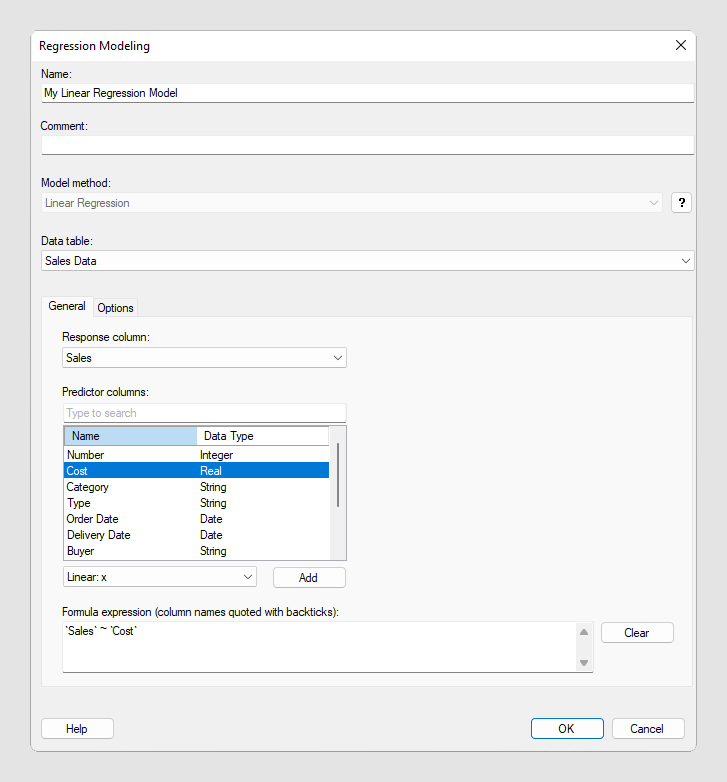This screenshot has height=782, width=727.
Task: Select the Number predictor row
Action: [x=196, y=455]
